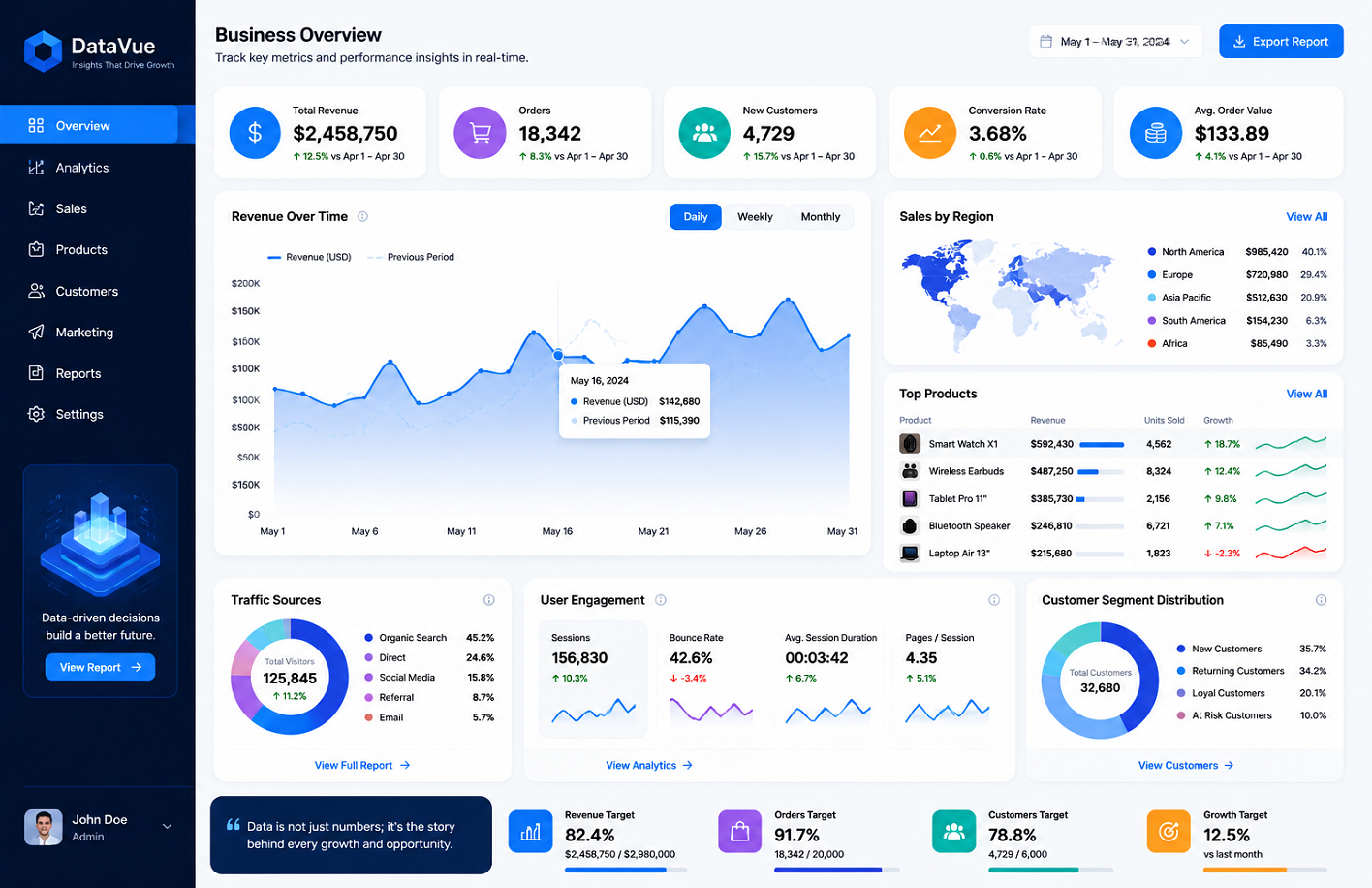The height and width of the screenshot is (888, 1372).
Task: Click the Analytics chart icon in sidebar
Action: (36, 167)
